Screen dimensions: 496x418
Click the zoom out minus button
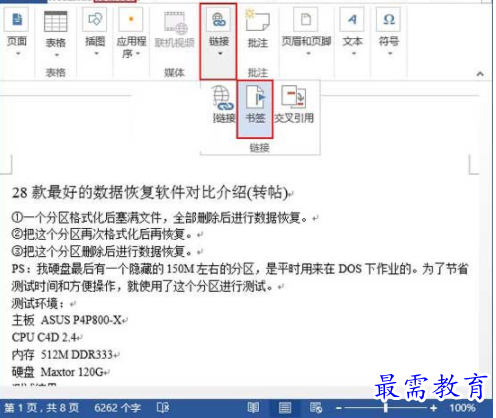339,408
